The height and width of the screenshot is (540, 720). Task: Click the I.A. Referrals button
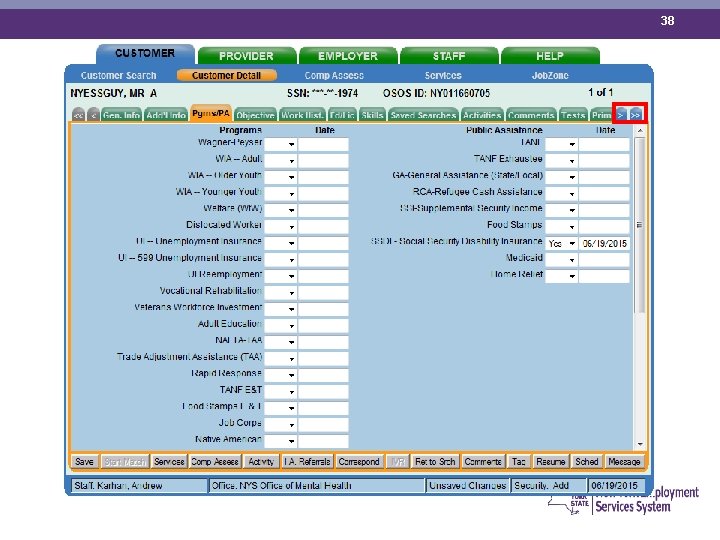[x=307, y=461]
